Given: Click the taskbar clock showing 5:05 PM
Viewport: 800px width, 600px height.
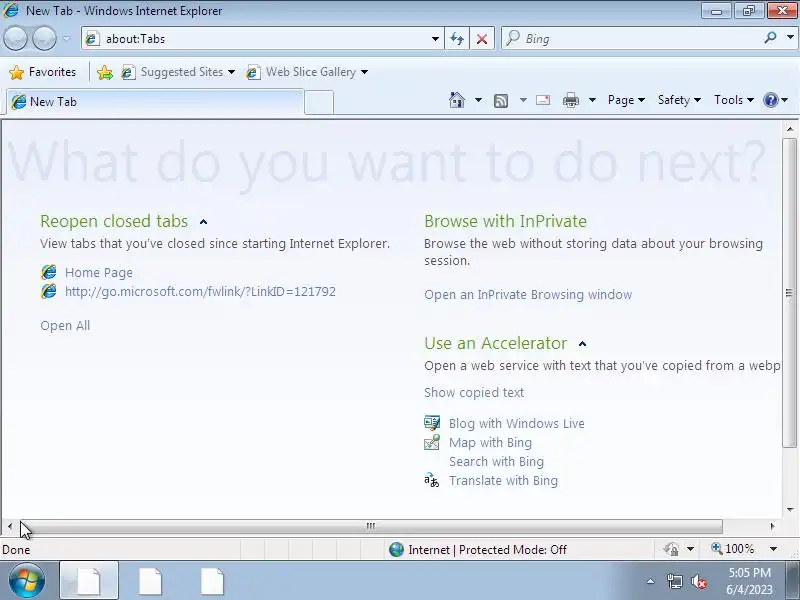Looking at the screenshot, I should coord(749,581).
